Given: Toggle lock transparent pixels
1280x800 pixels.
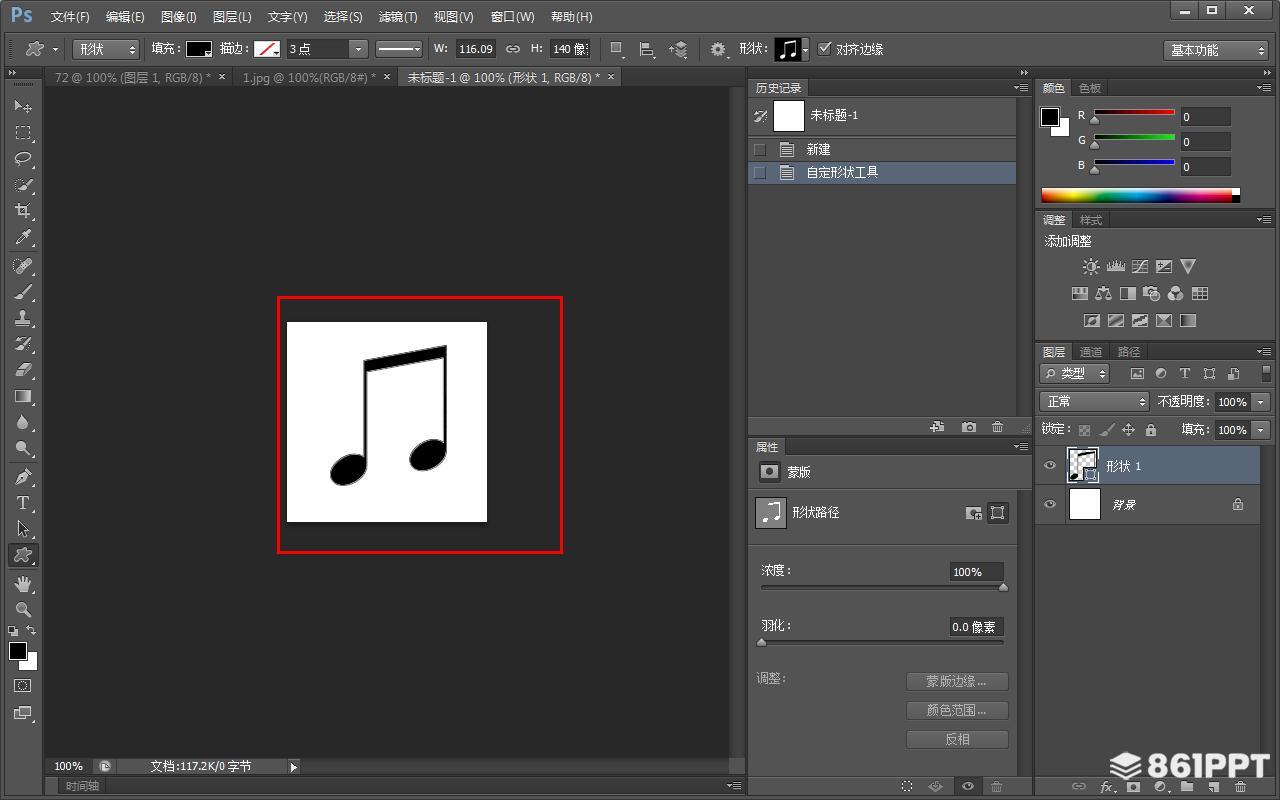Looking at the screenshot, I should click(1084, 430).
